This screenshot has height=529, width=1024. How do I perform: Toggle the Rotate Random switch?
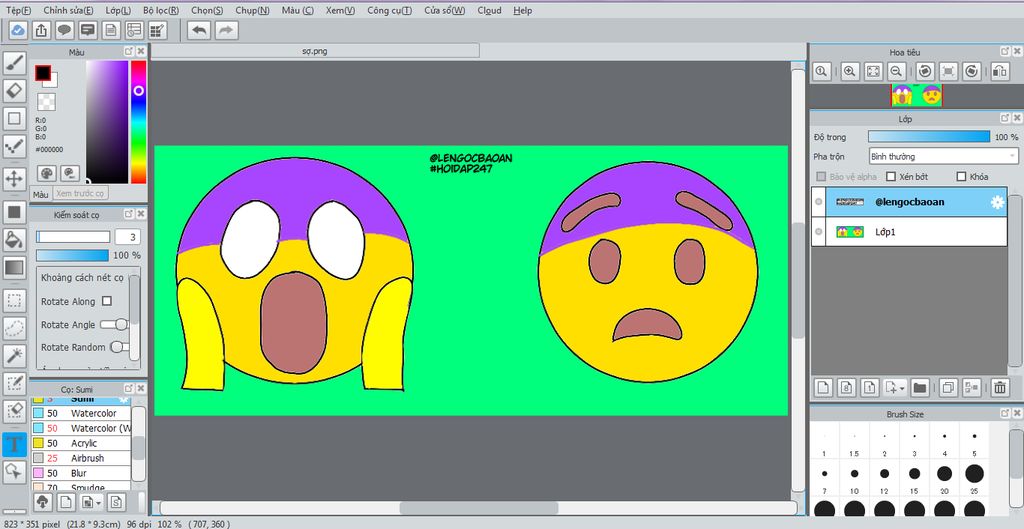pos(119,347)
